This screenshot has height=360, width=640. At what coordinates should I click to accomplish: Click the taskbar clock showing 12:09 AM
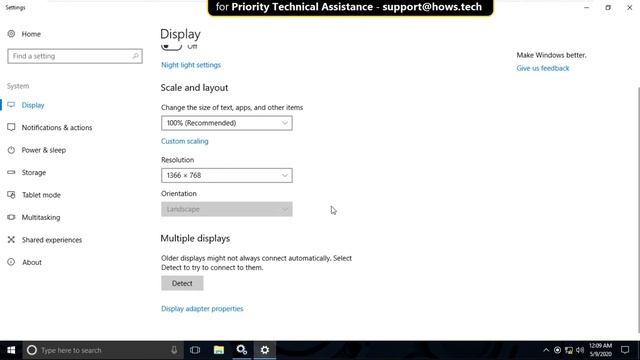click(600, 350)
